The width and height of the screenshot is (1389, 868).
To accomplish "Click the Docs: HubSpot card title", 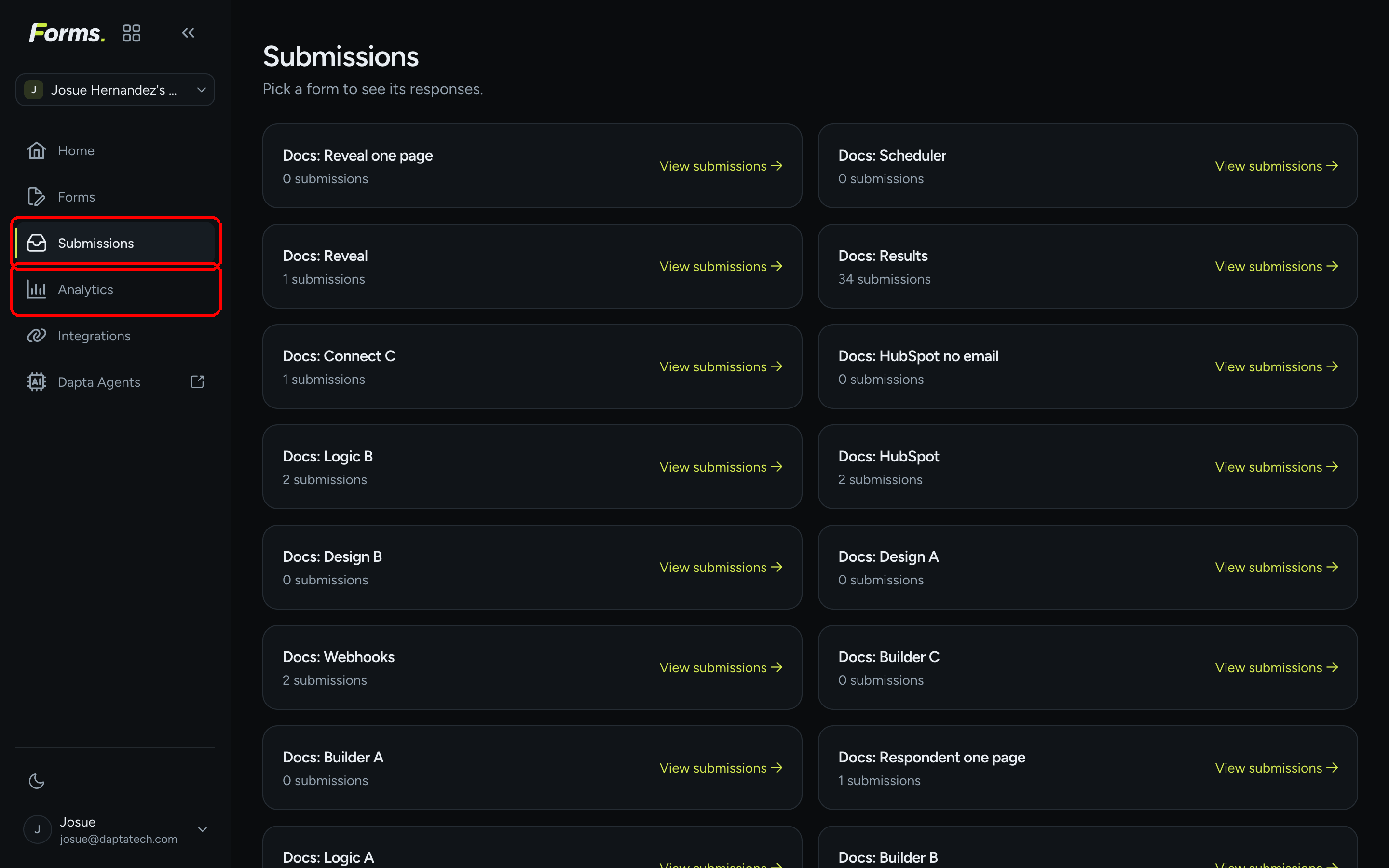I will click(x=888, y=456).
